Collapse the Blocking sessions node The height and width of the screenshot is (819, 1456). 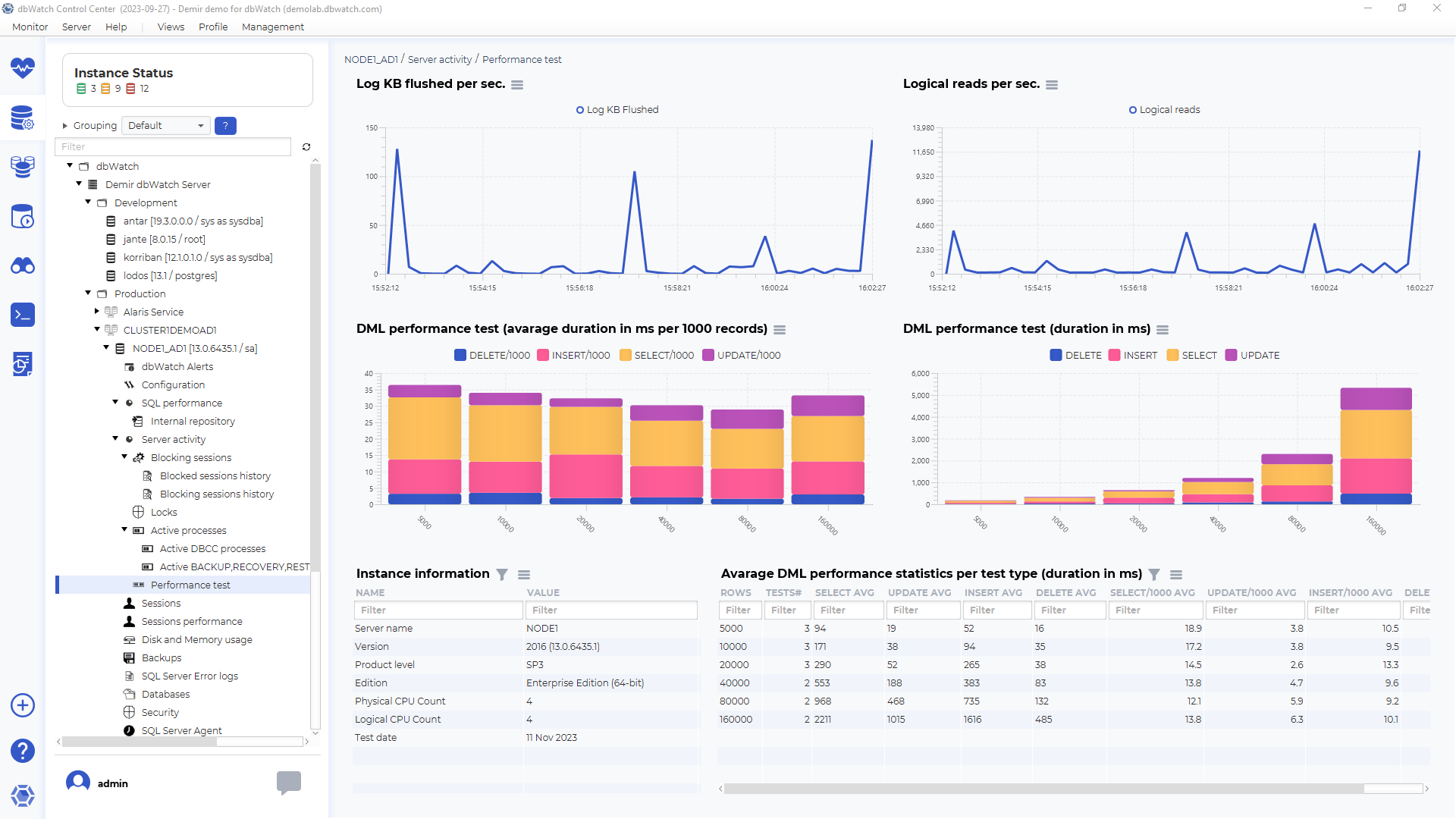point(124,457)
